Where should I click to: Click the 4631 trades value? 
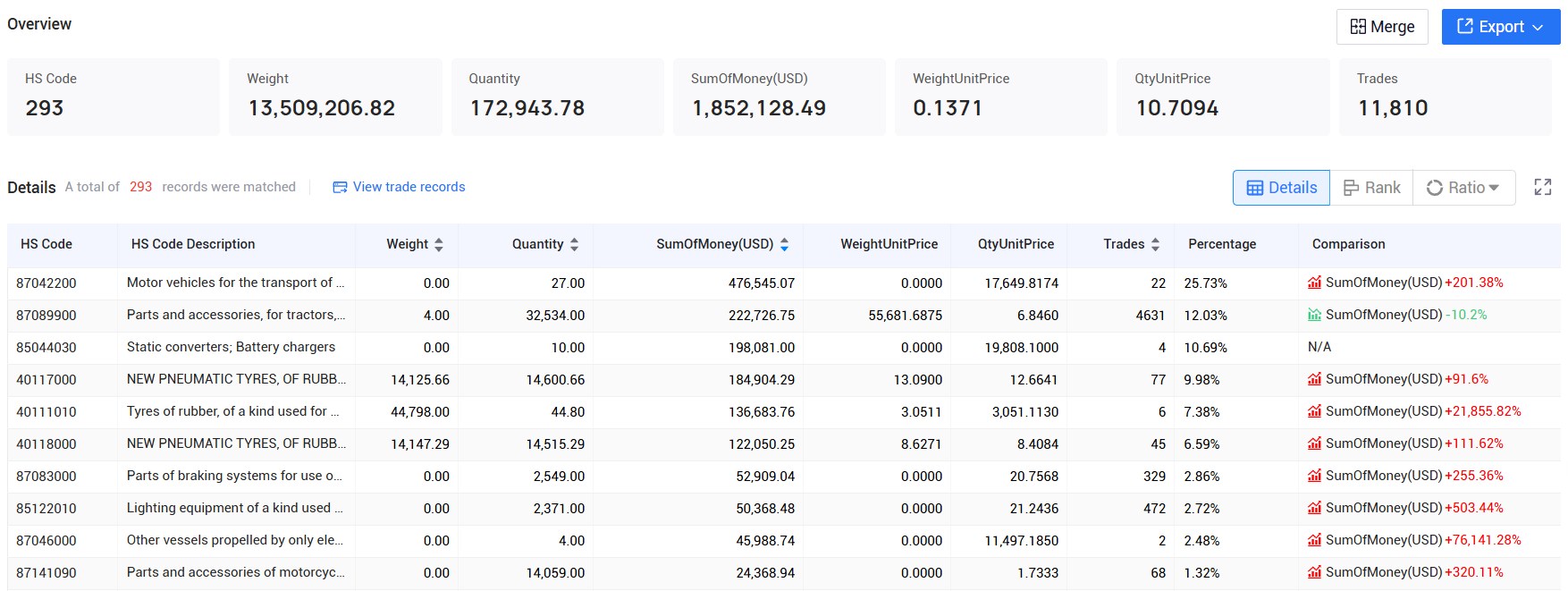click(x=1151, y=316)
